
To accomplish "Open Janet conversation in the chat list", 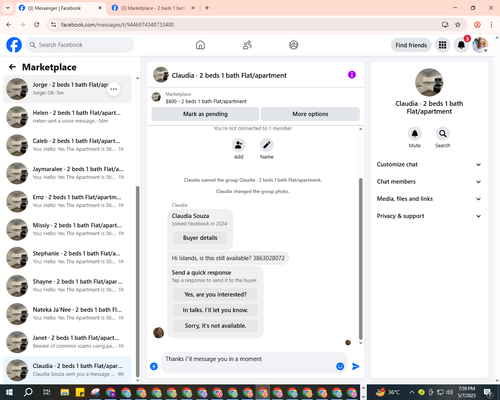I will tap(67, 342).
